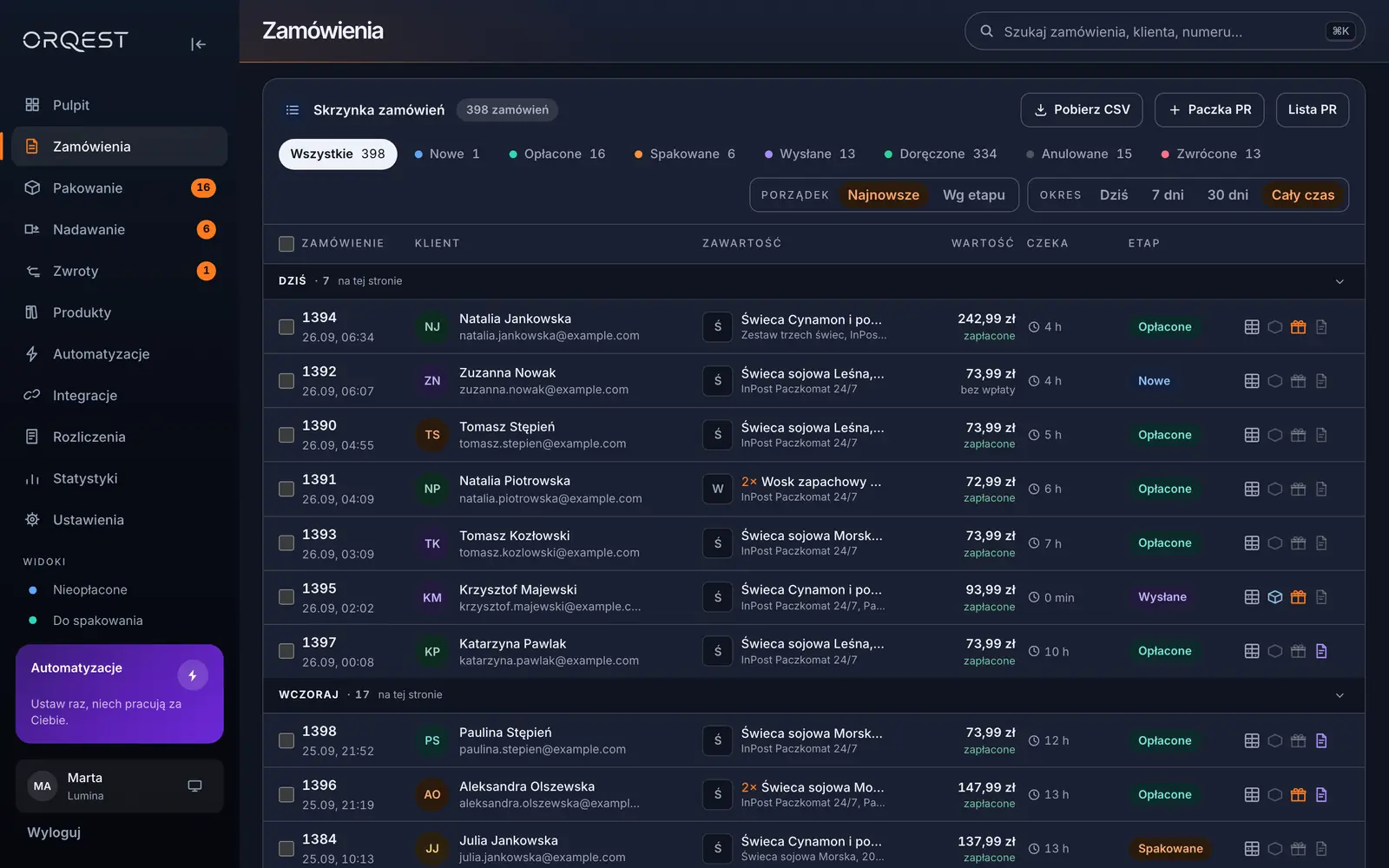The width and height of the screenshot is (1389, 868).
Task: Collapse the WCZORAJ group
Action: pyautogui.click(x=1340, y=695)
